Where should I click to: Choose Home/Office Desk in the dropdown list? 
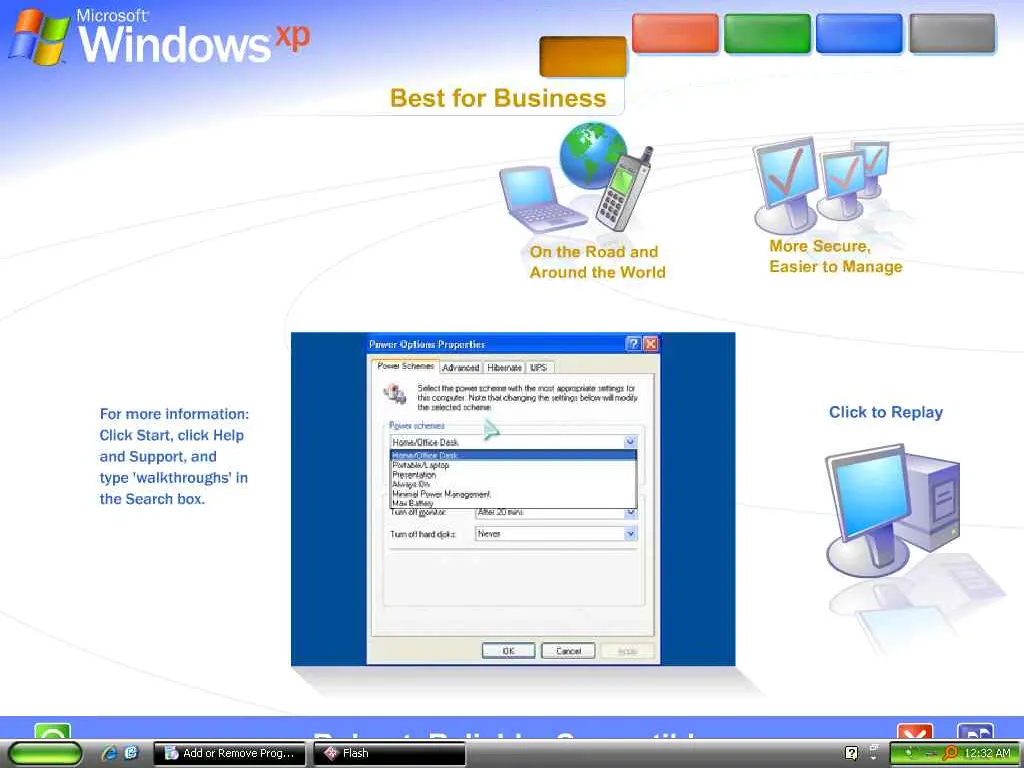(x=513, y=455)
